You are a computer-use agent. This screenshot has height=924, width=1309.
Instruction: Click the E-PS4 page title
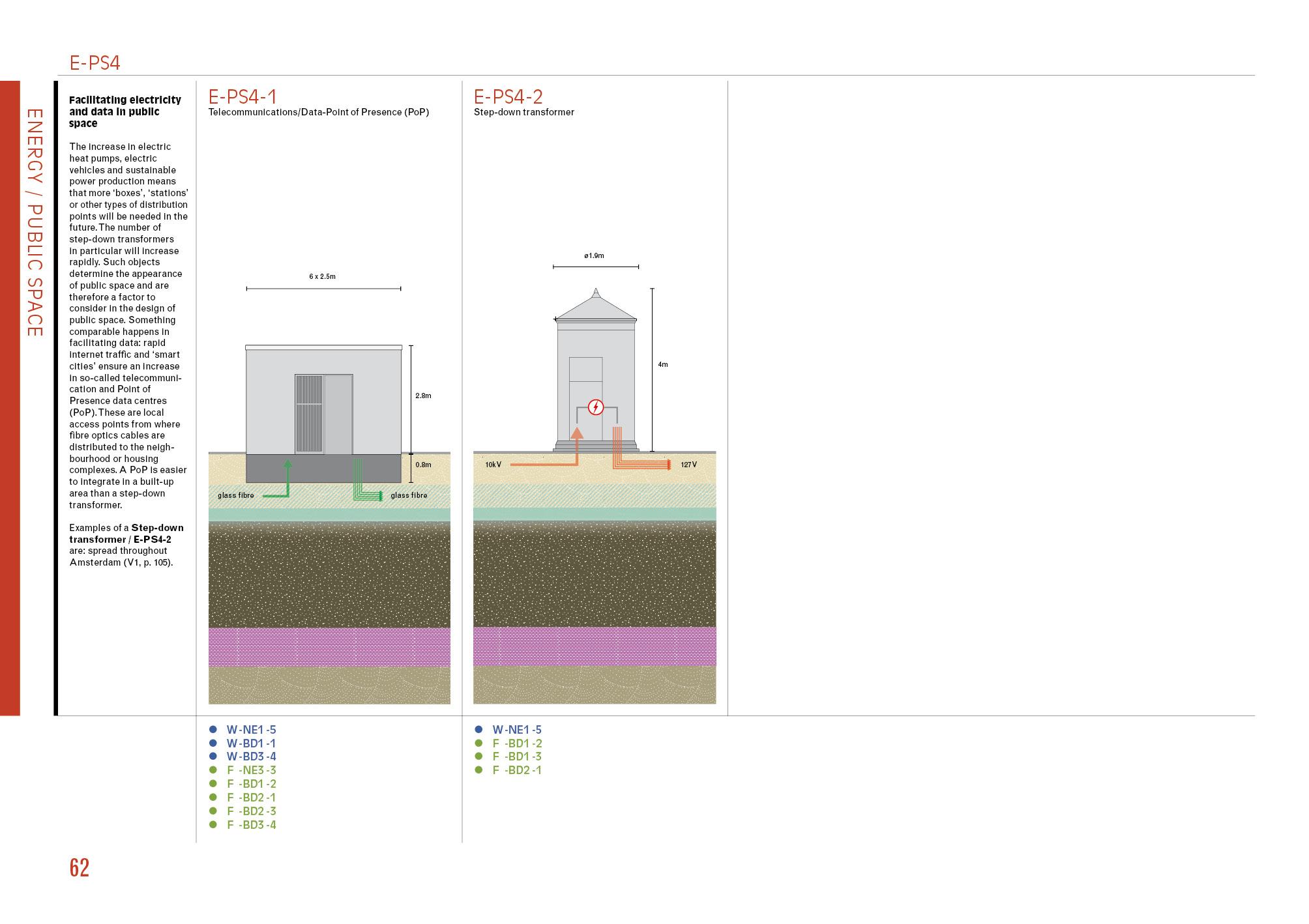(95, 63)
